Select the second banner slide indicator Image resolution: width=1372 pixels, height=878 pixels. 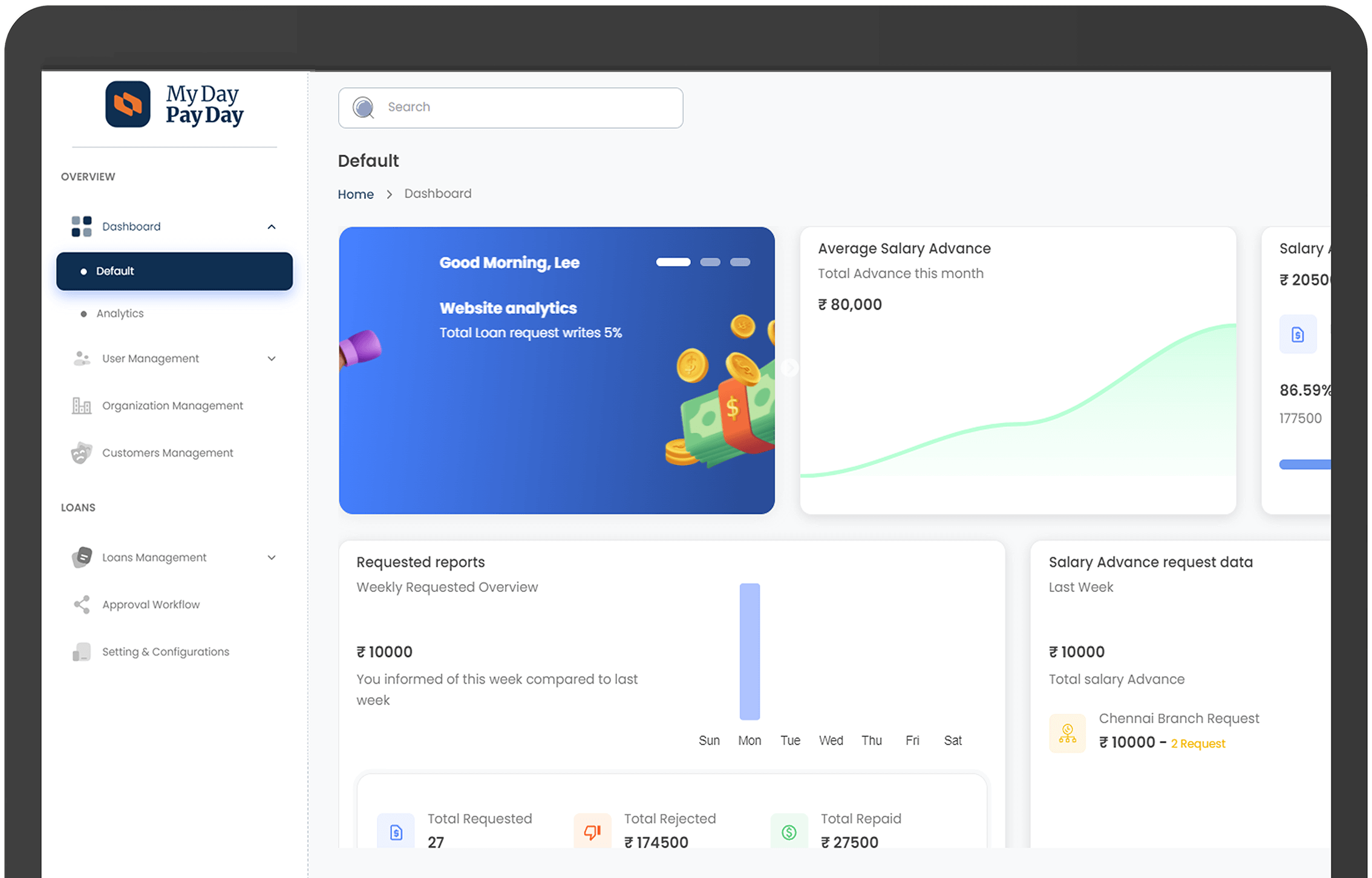(710, 262)
